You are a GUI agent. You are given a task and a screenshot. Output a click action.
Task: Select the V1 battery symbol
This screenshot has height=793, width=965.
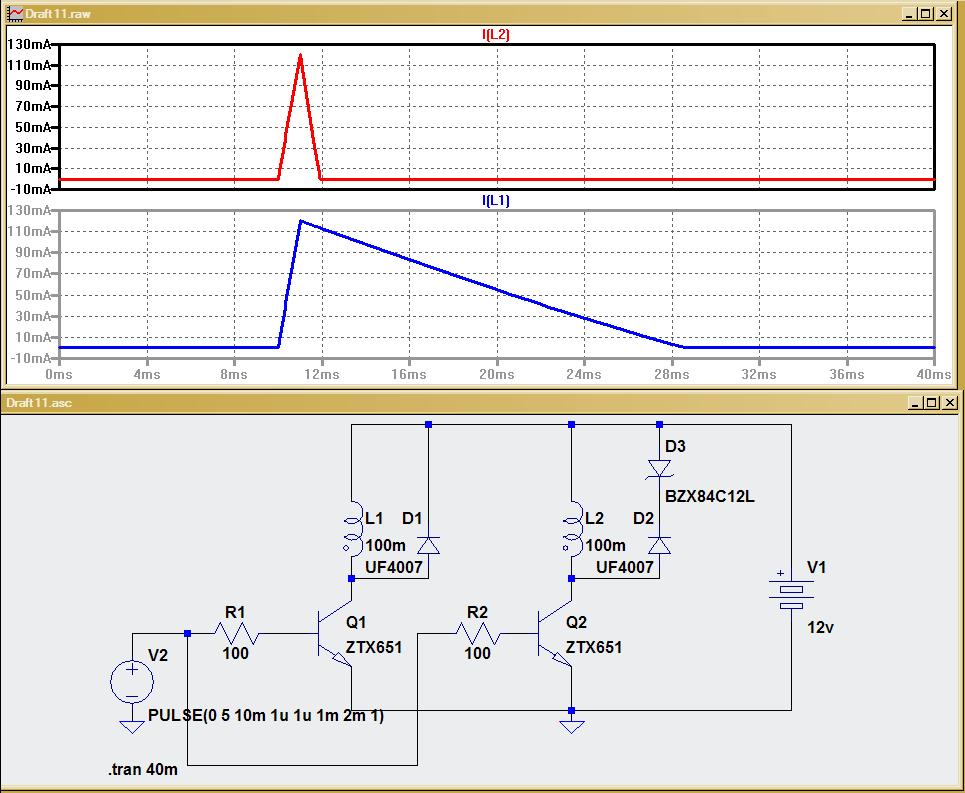click(x=791, y=592)
